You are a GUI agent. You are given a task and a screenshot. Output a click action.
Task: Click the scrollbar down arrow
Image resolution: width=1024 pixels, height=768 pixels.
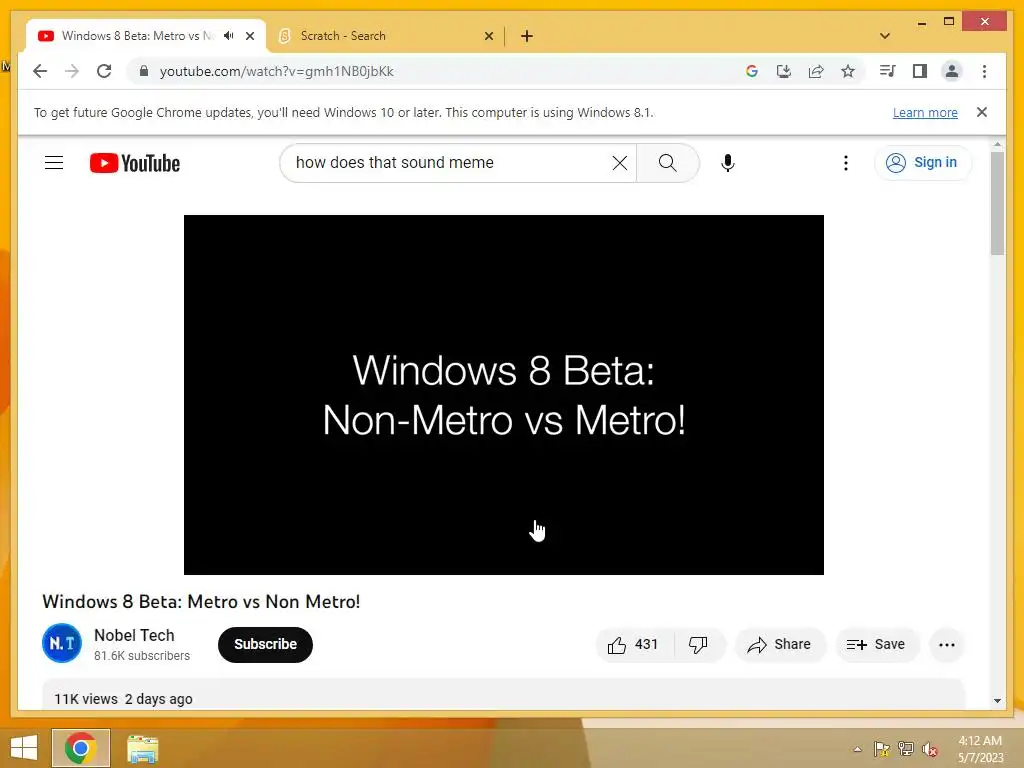click(997, 701)
